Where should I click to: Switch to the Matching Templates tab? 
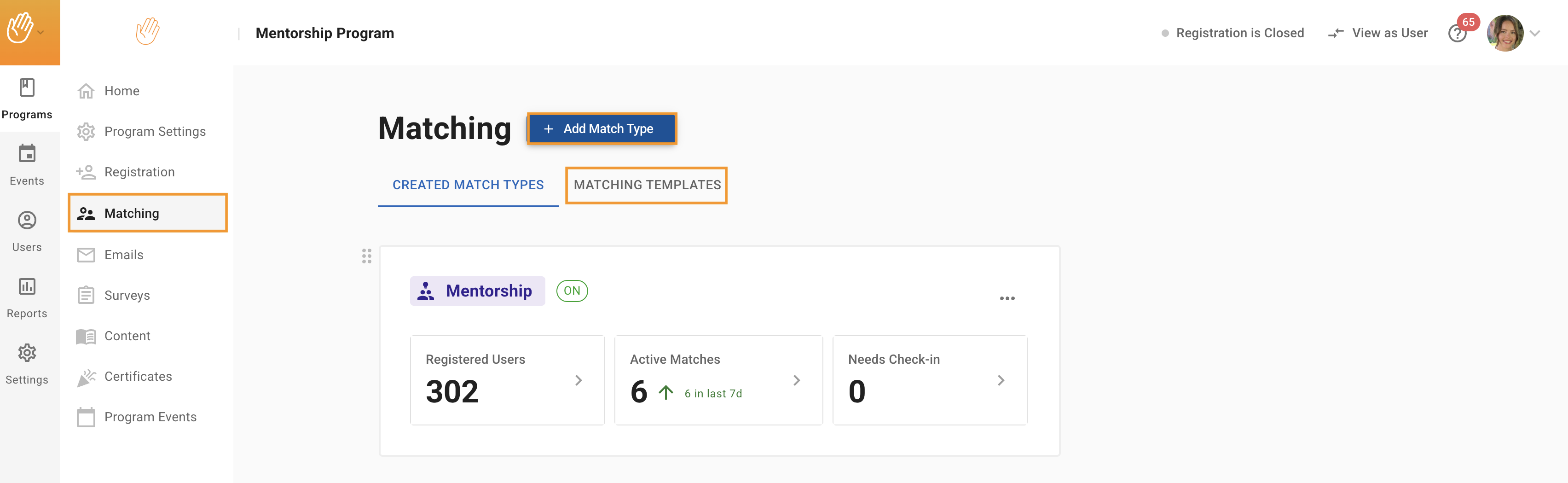[647, 185]
